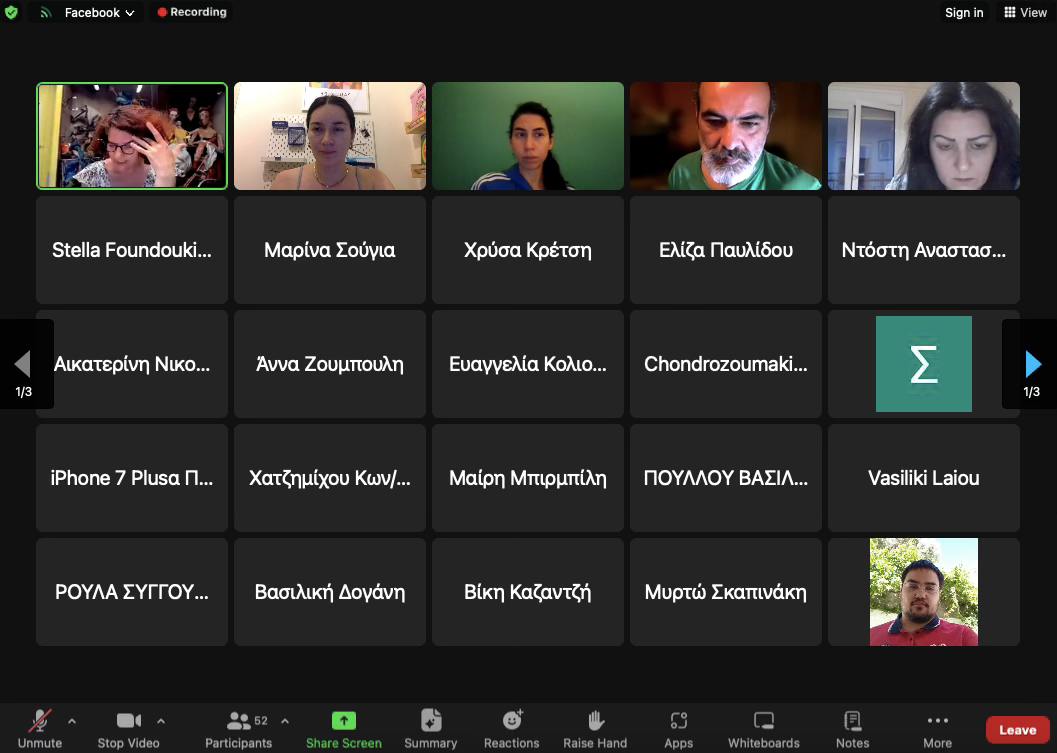Viewport: 1057px width, 753px height.
Task: Click the red Leave button
Action: pos(1017,730)
